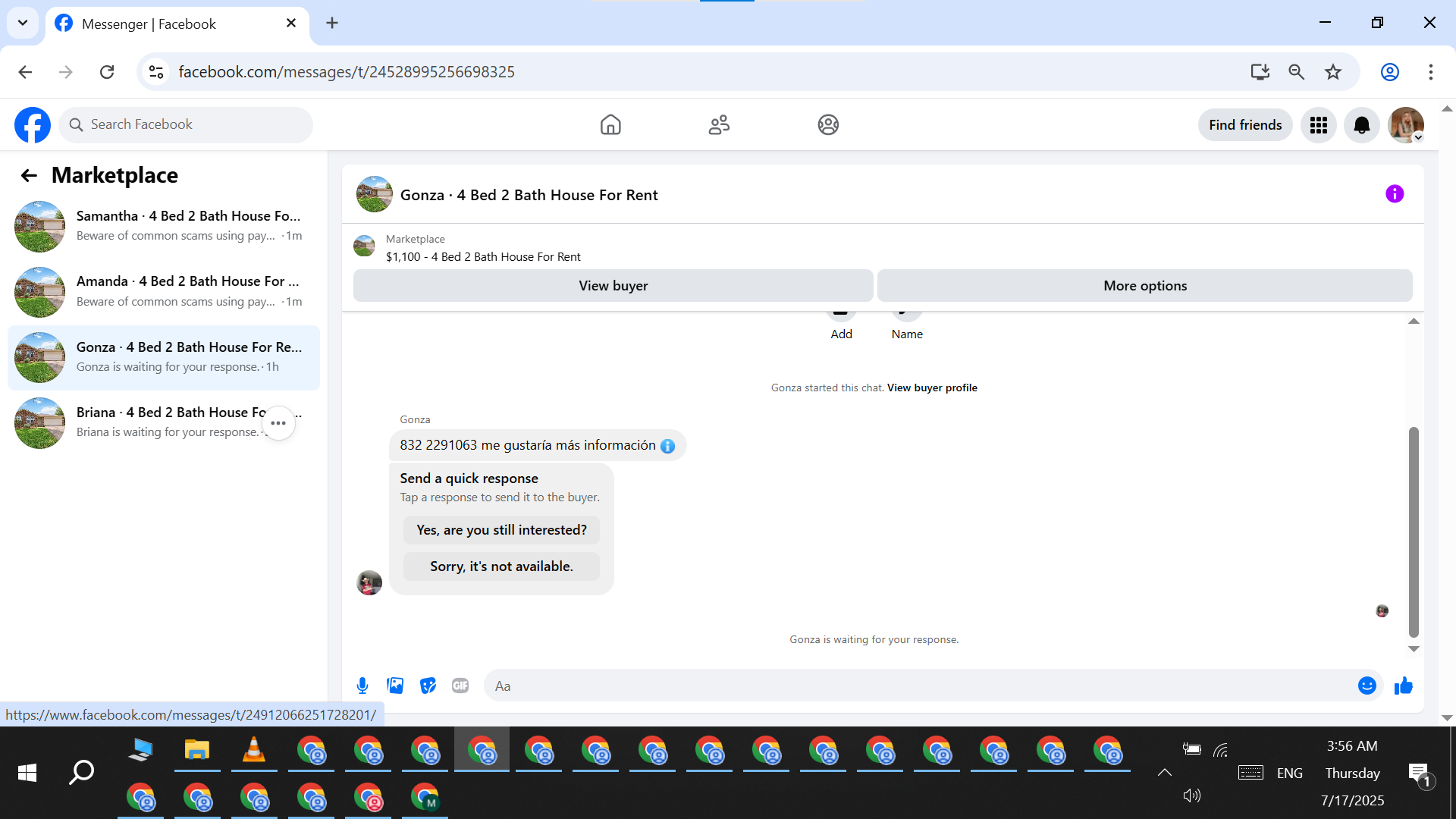This screenshot has height=819, width=1456.
Task: Open the View buyer profile link
Action: [932, 388]
